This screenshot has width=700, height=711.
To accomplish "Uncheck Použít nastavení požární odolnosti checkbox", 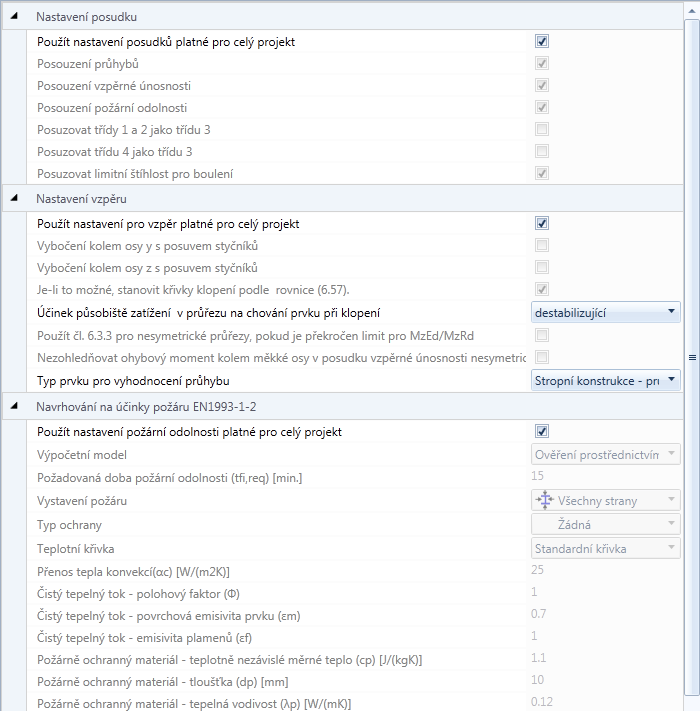I will [x=542, y=431].
